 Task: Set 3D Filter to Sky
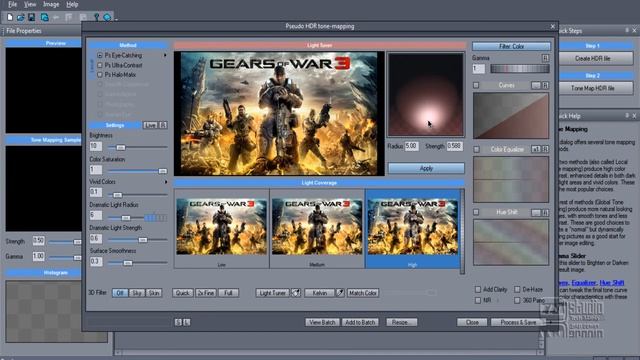137,293
